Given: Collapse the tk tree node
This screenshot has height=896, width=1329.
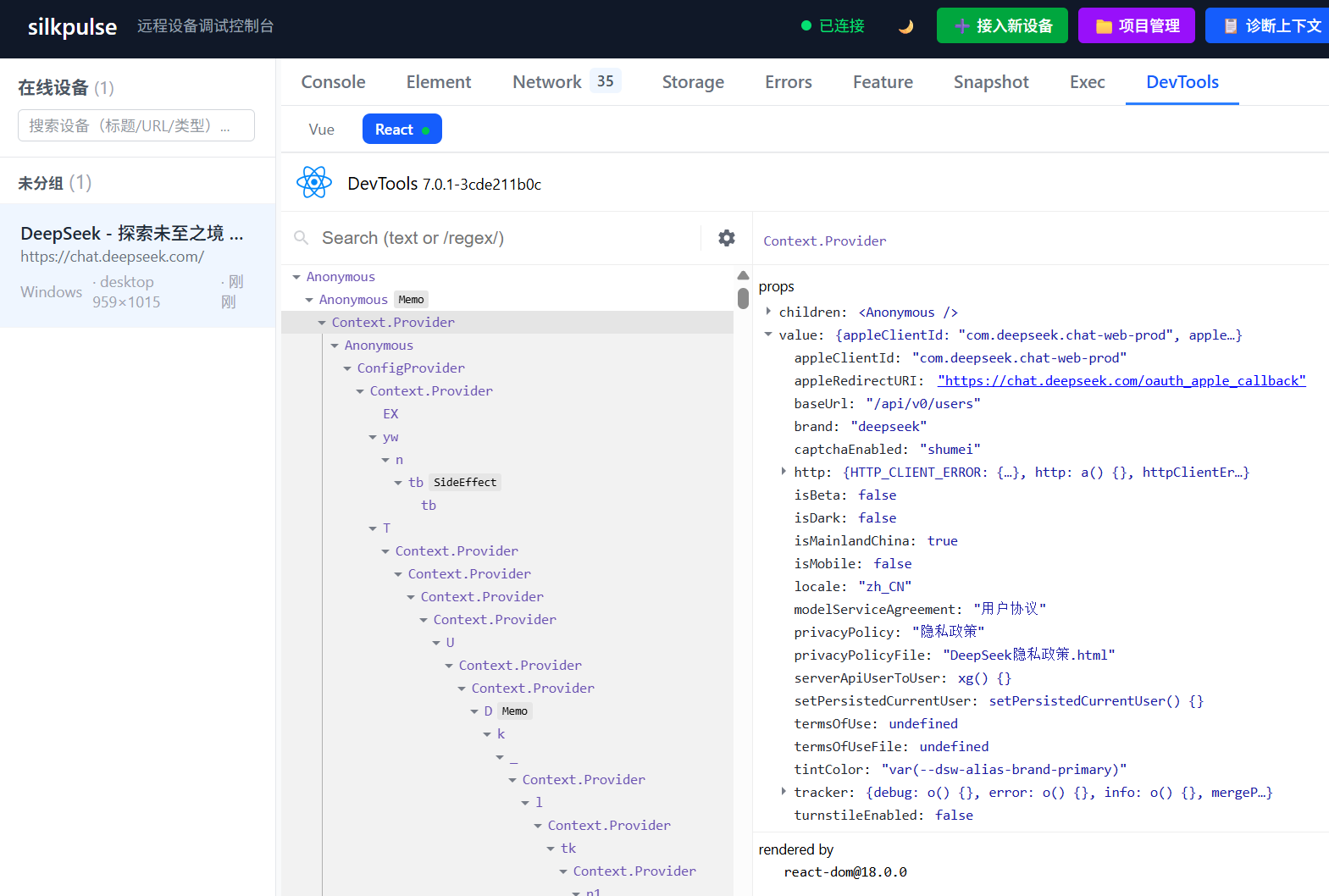Looking at the screenshot, I should (551, 849).
